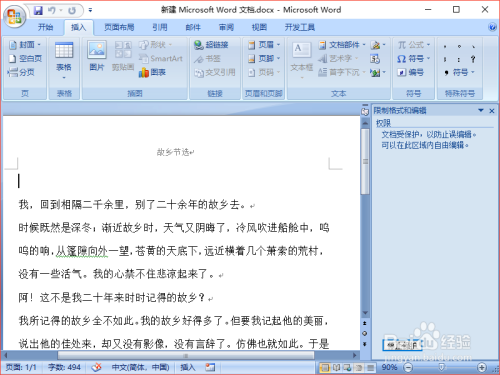Screen dimensions: 500x375
Task: Insert a 封面 cover page
Action: click(x=25, y=45)
